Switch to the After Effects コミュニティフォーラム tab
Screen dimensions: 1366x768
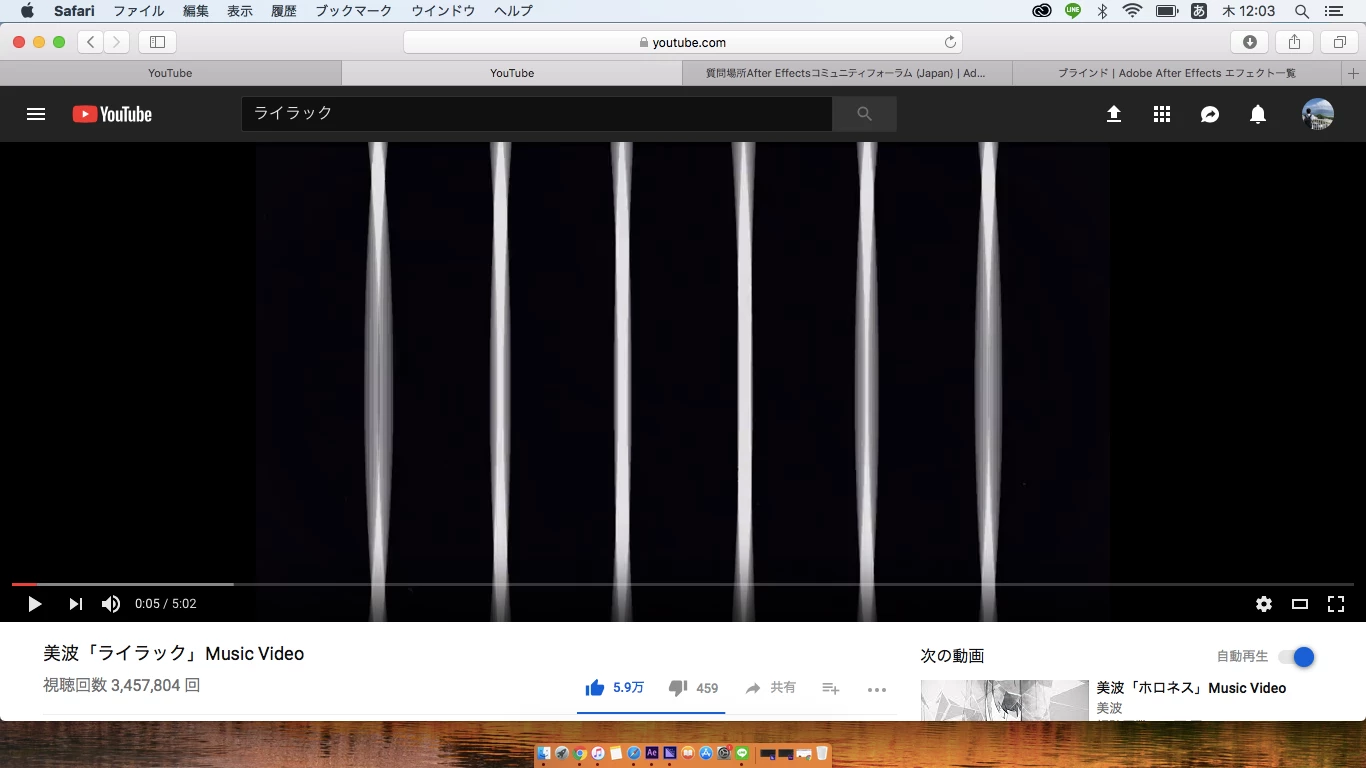tap(846, 73)
